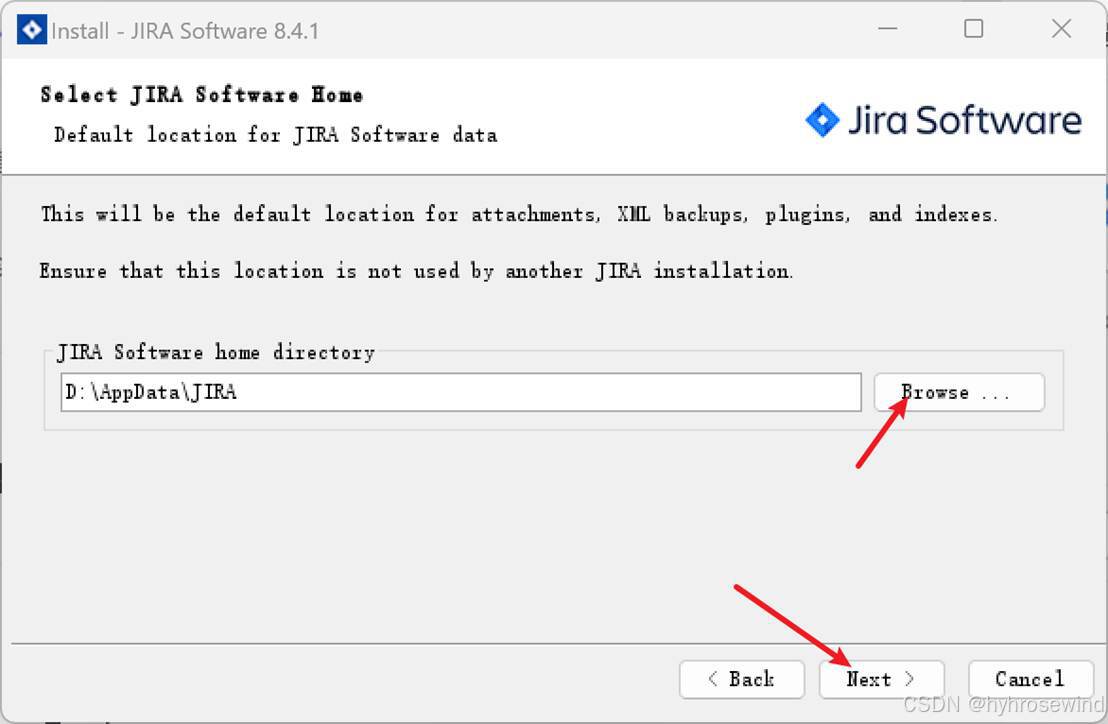Click the 'JIRA Software home directory' label
The height and width of the screenshot is (724, 1108).
[216, 352]
